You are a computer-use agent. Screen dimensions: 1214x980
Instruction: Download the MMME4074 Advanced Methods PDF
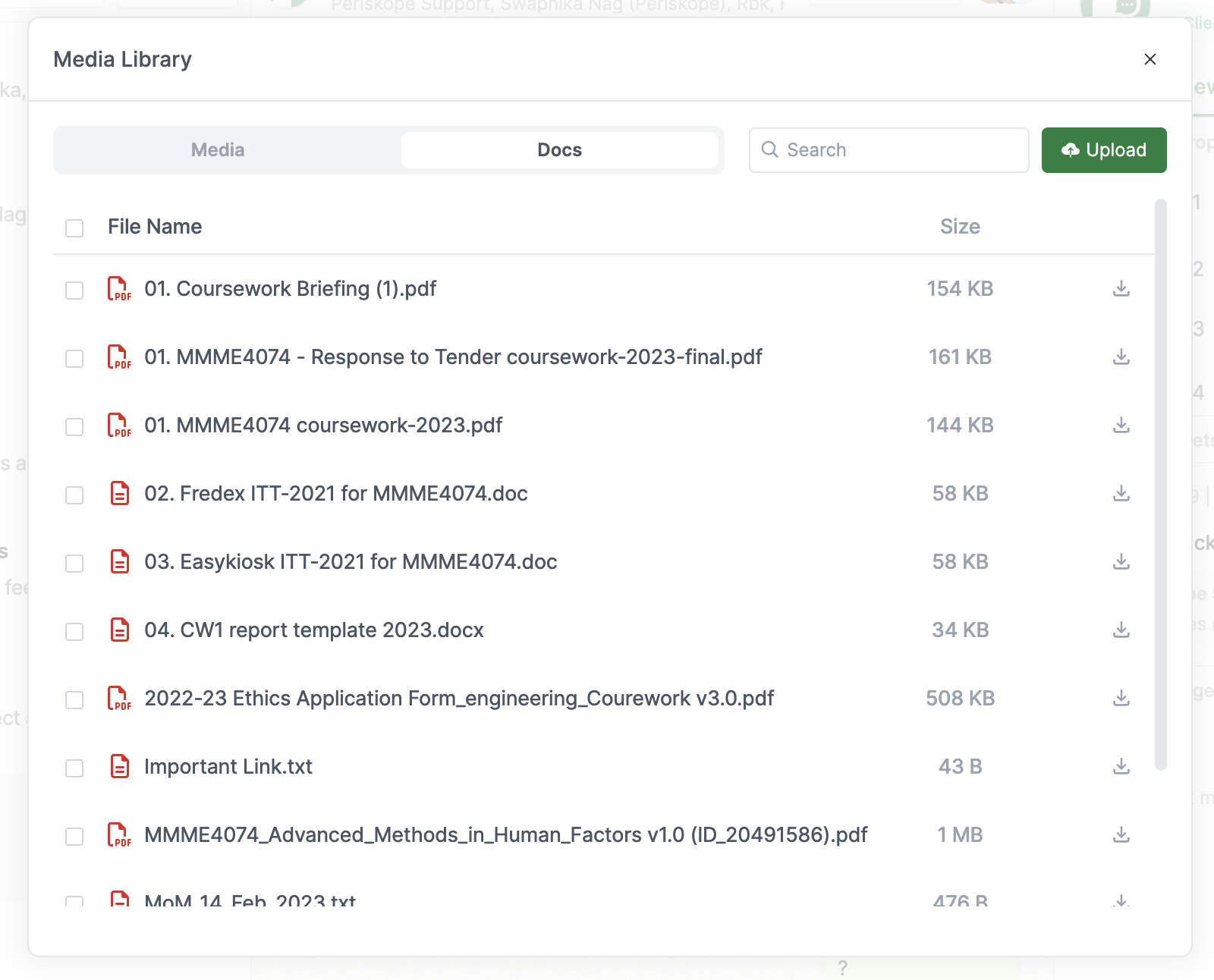tap(1121, 835)
